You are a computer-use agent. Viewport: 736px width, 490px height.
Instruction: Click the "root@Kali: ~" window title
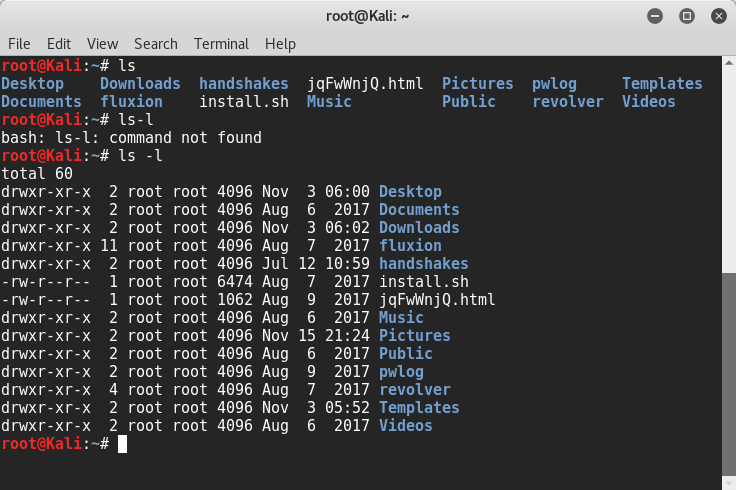pos(368,16)
